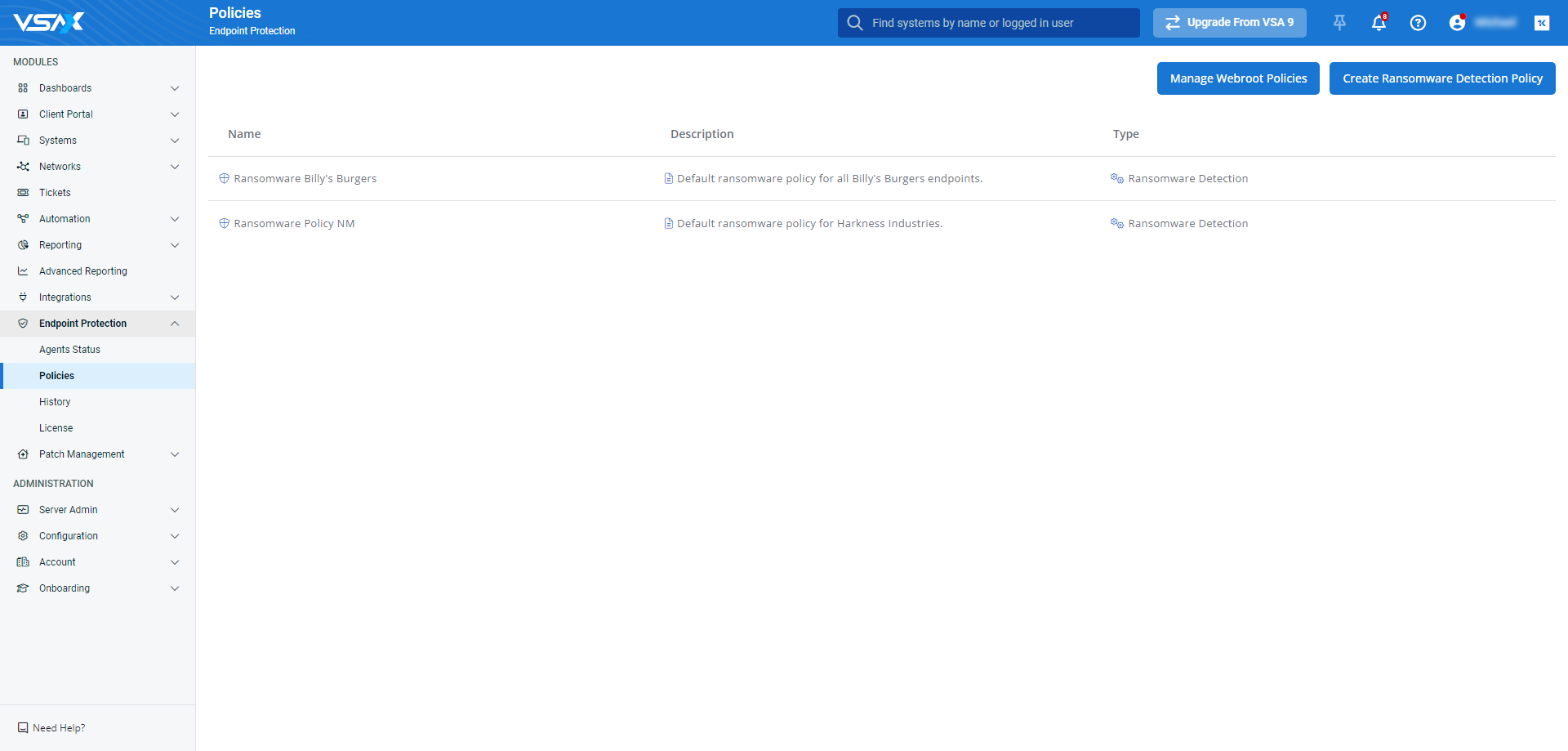The image size is (1568, 751).
Task: Click the Tickets icon in the sidebar
Action: (23, 193)
